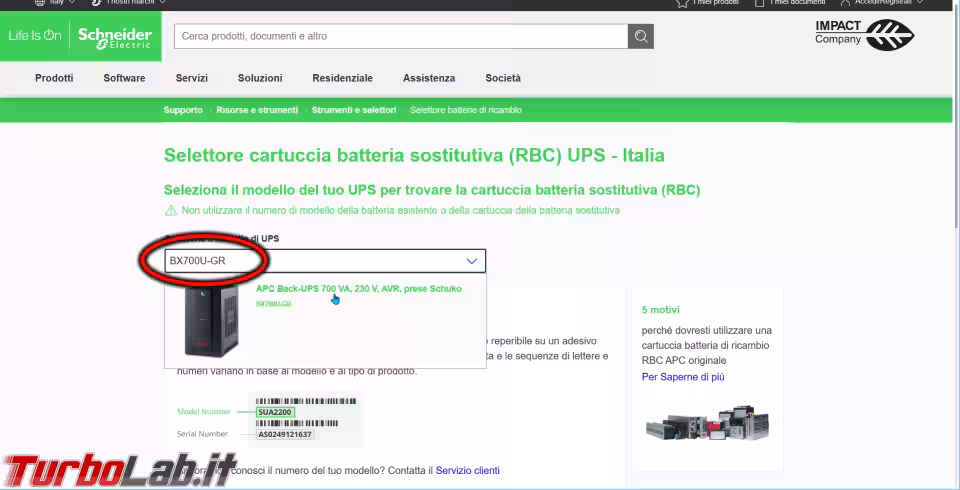Open the Software menu
Viewport: 960px width, 490px height.
click(124, 78)
